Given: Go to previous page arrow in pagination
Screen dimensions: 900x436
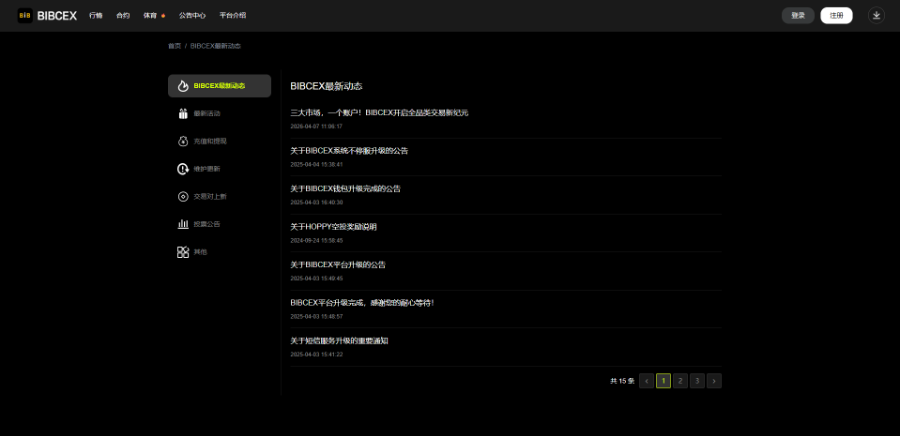Looking at the screenshot, I should [646, 380].
